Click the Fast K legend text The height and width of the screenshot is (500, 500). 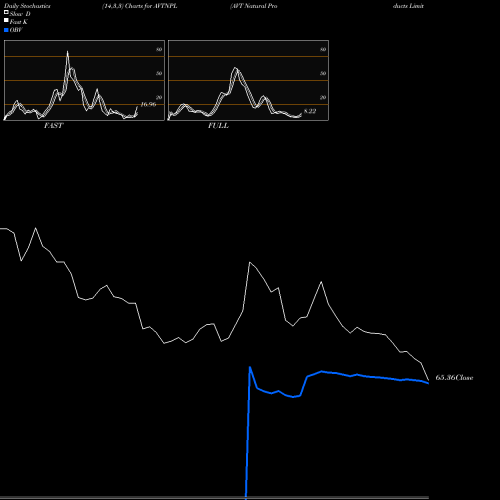[x=19, y=22]
